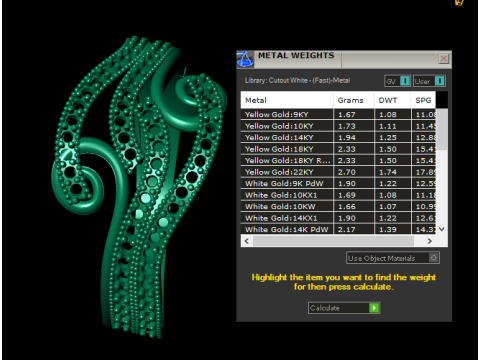Select the green ring model in viewport
The width and height of the screenshot is (480, 360).
(140, 187)
